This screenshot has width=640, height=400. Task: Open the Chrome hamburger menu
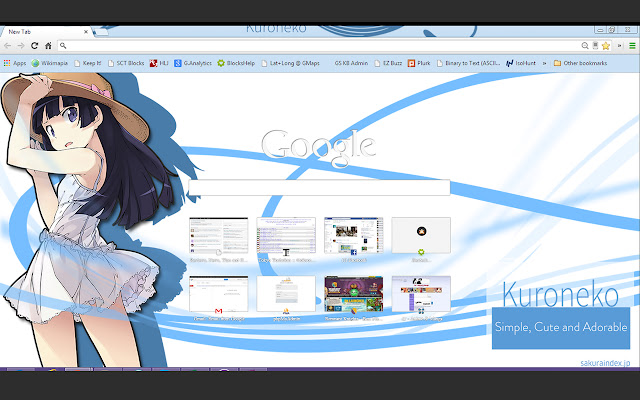coord(632,46)
